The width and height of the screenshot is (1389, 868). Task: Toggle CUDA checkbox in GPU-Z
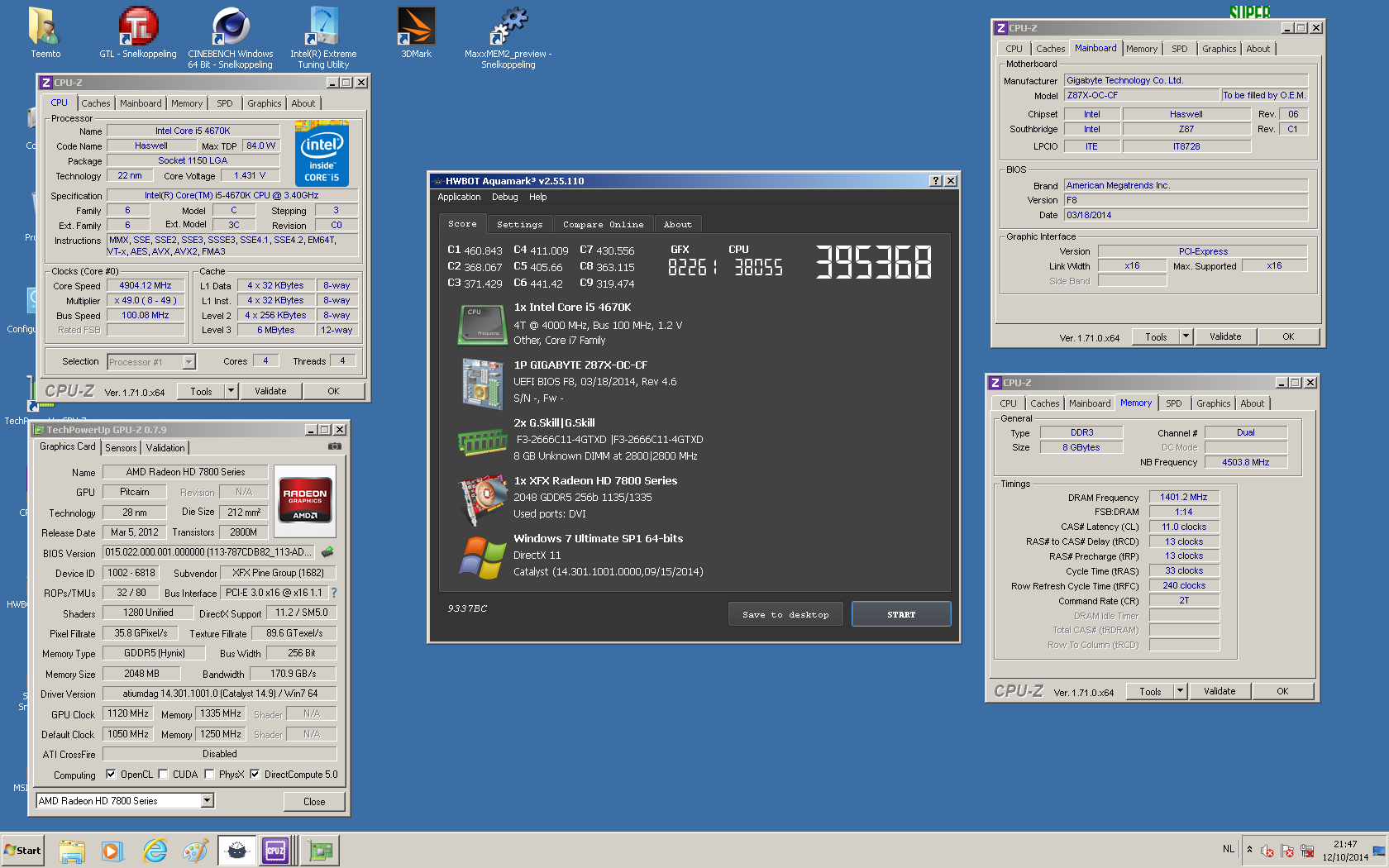tap(163, 775)
